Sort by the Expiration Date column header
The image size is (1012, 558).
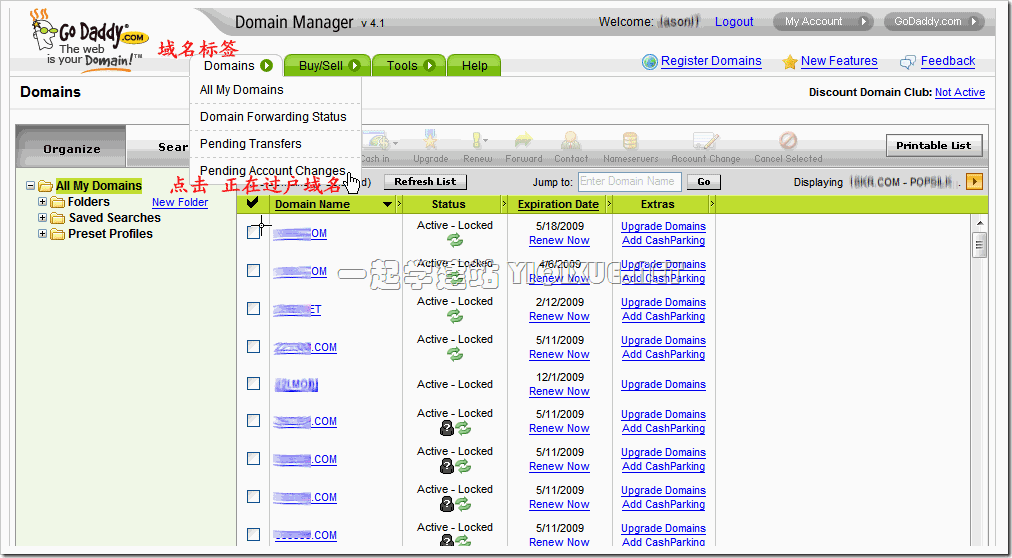pos(558,204)
